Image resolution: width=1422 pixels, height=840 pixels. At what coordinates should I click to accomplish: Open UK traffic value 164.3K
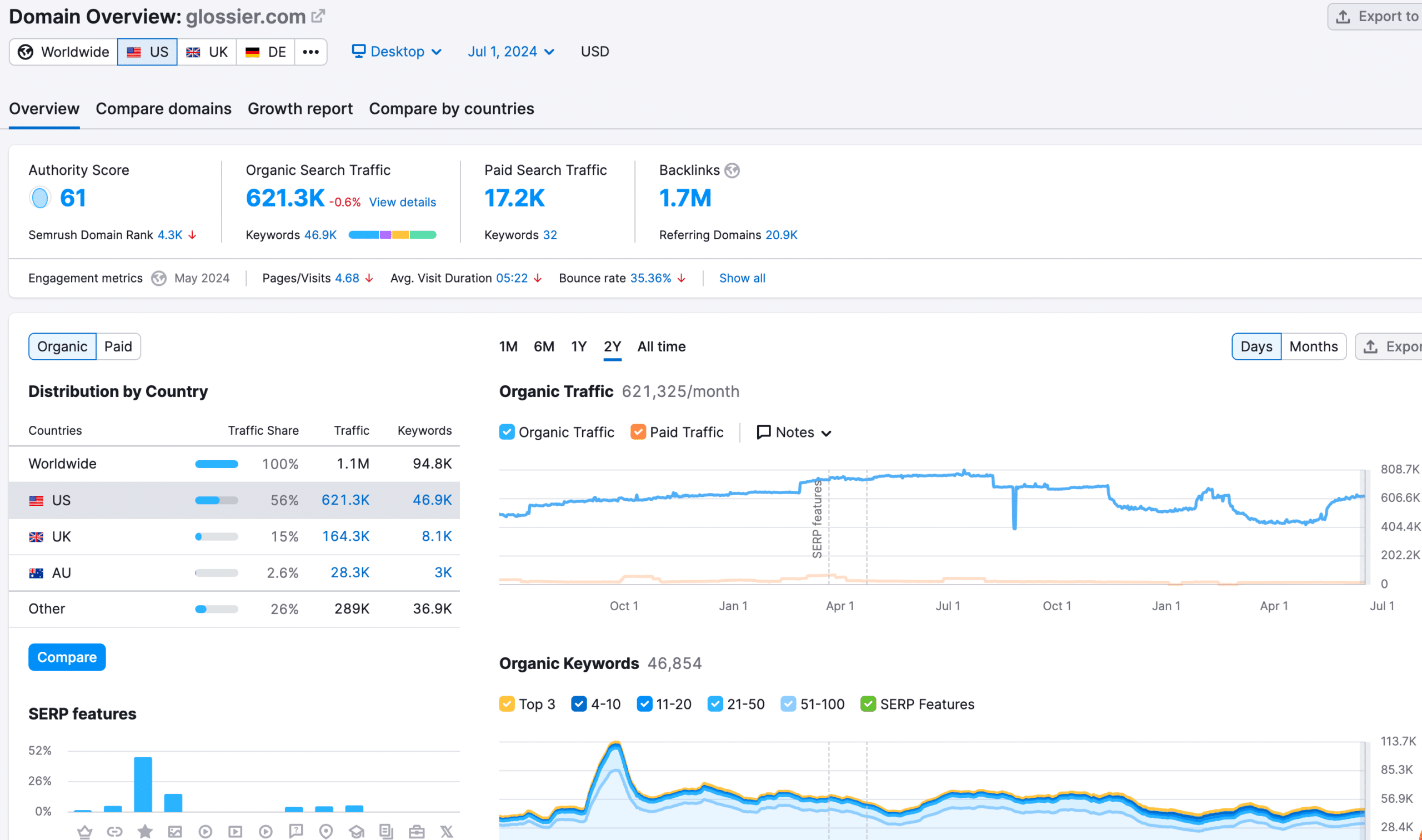(x=346, y=536)
